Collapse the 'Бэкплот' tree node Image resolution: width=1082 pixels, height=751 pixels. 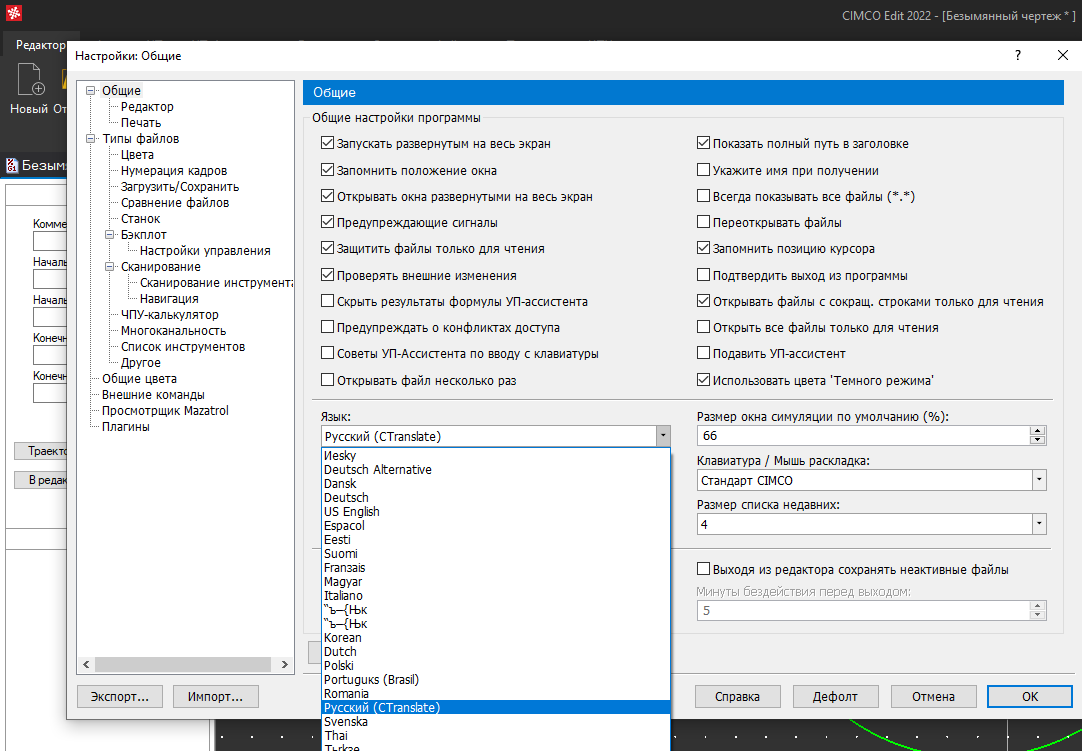(109, 235)
